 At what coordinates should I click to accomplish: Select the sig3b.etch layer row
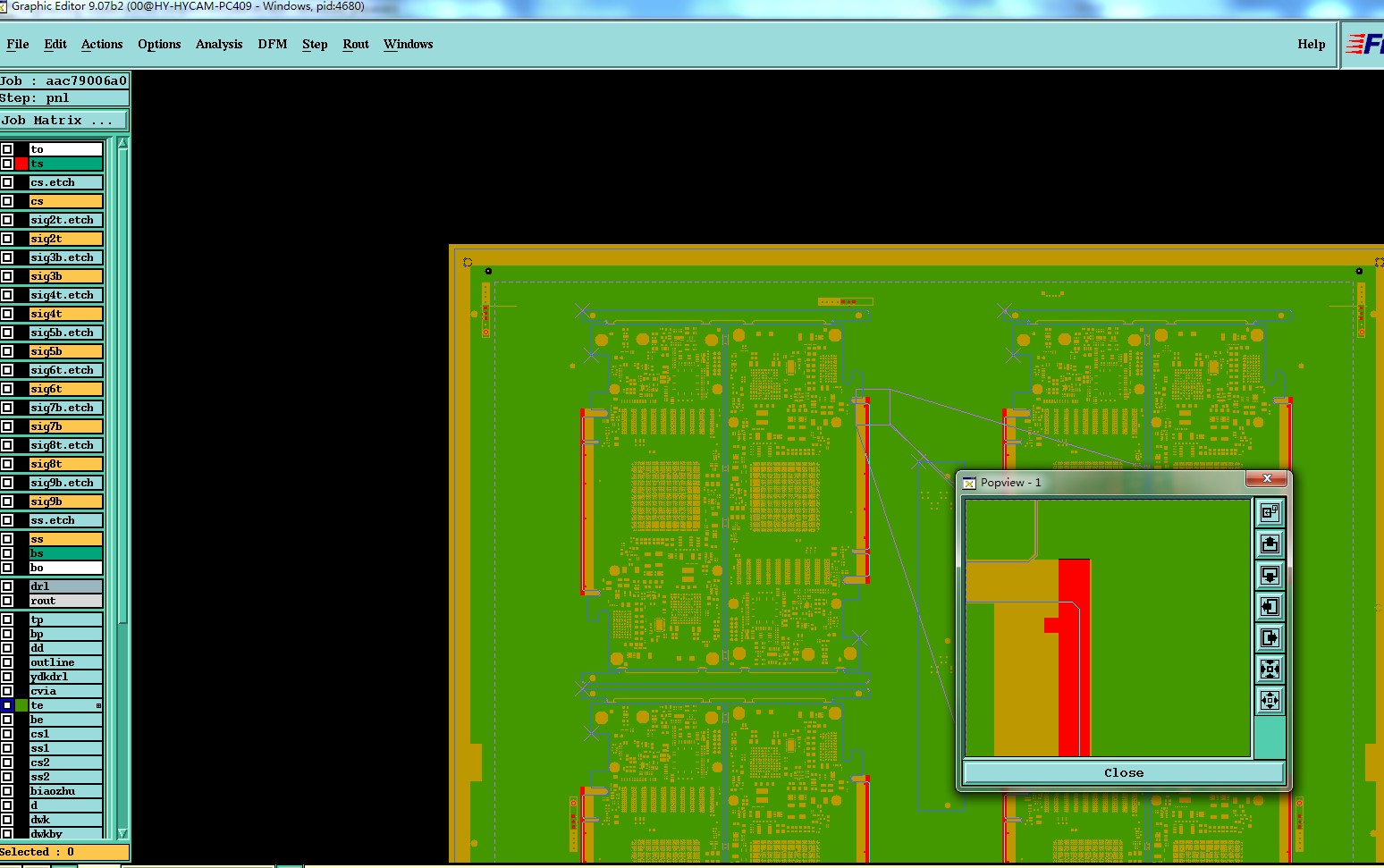[66, 257]
